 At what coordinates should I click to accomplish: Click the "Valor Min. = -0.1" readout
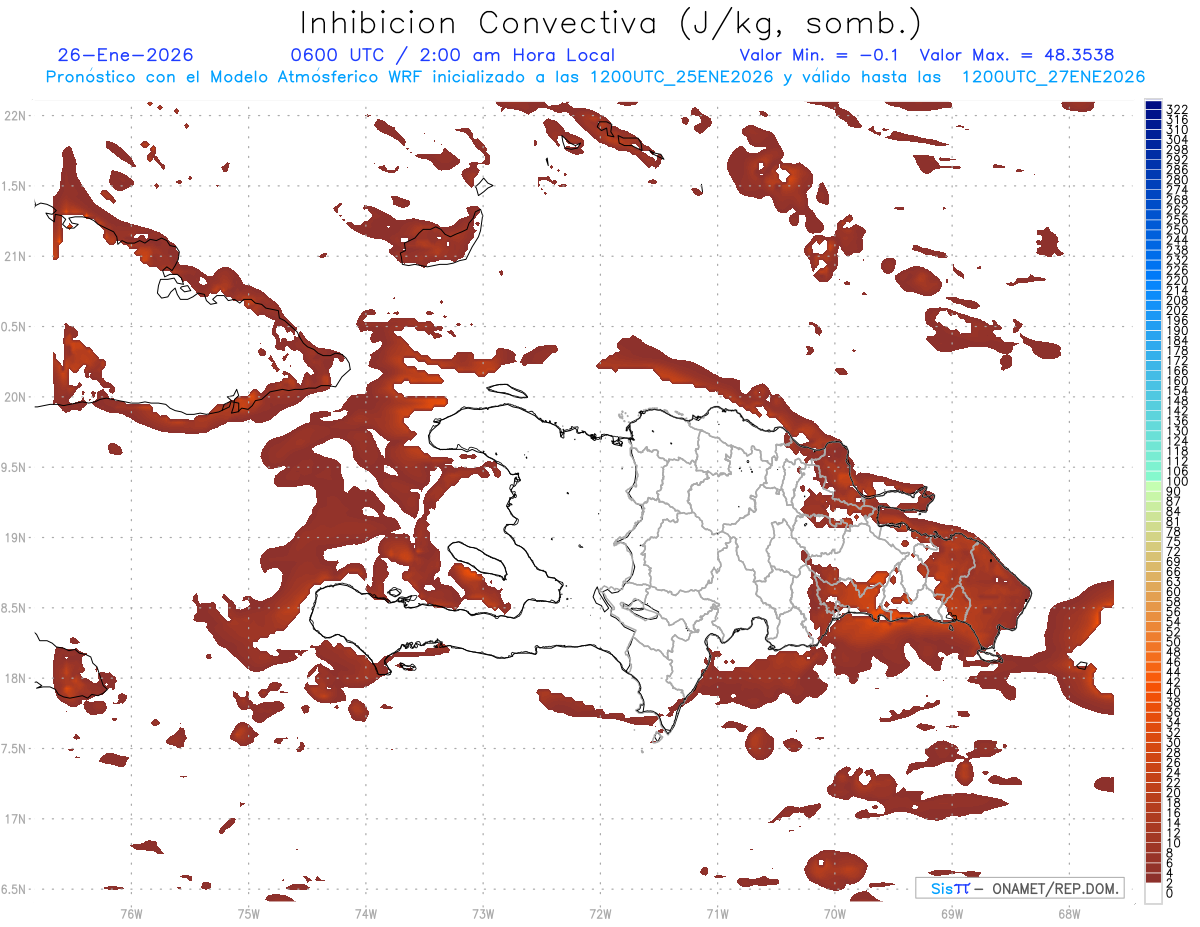point(819,55)
